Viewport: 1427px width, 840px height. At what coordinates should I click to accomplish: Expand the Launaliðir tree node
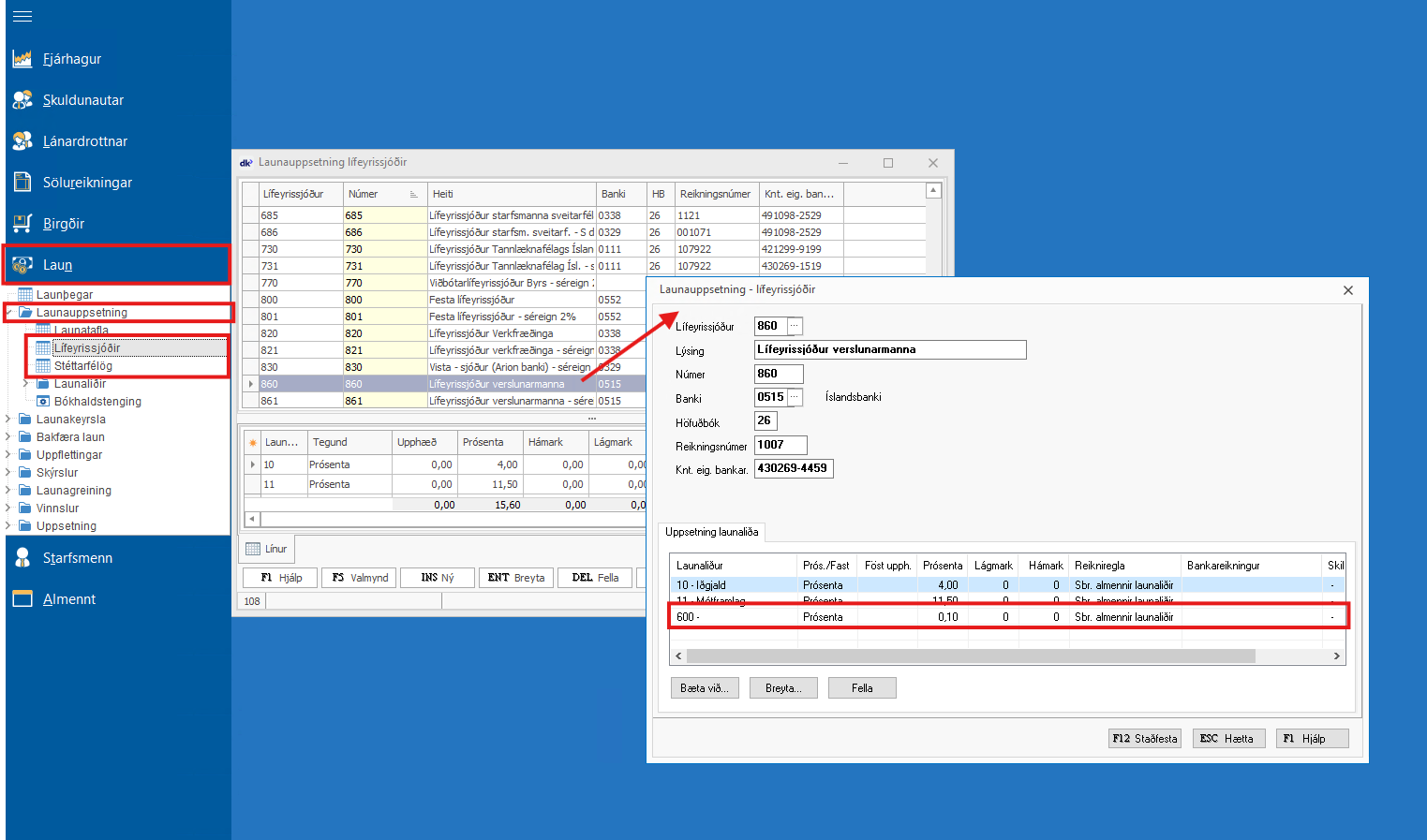(26, 384)
